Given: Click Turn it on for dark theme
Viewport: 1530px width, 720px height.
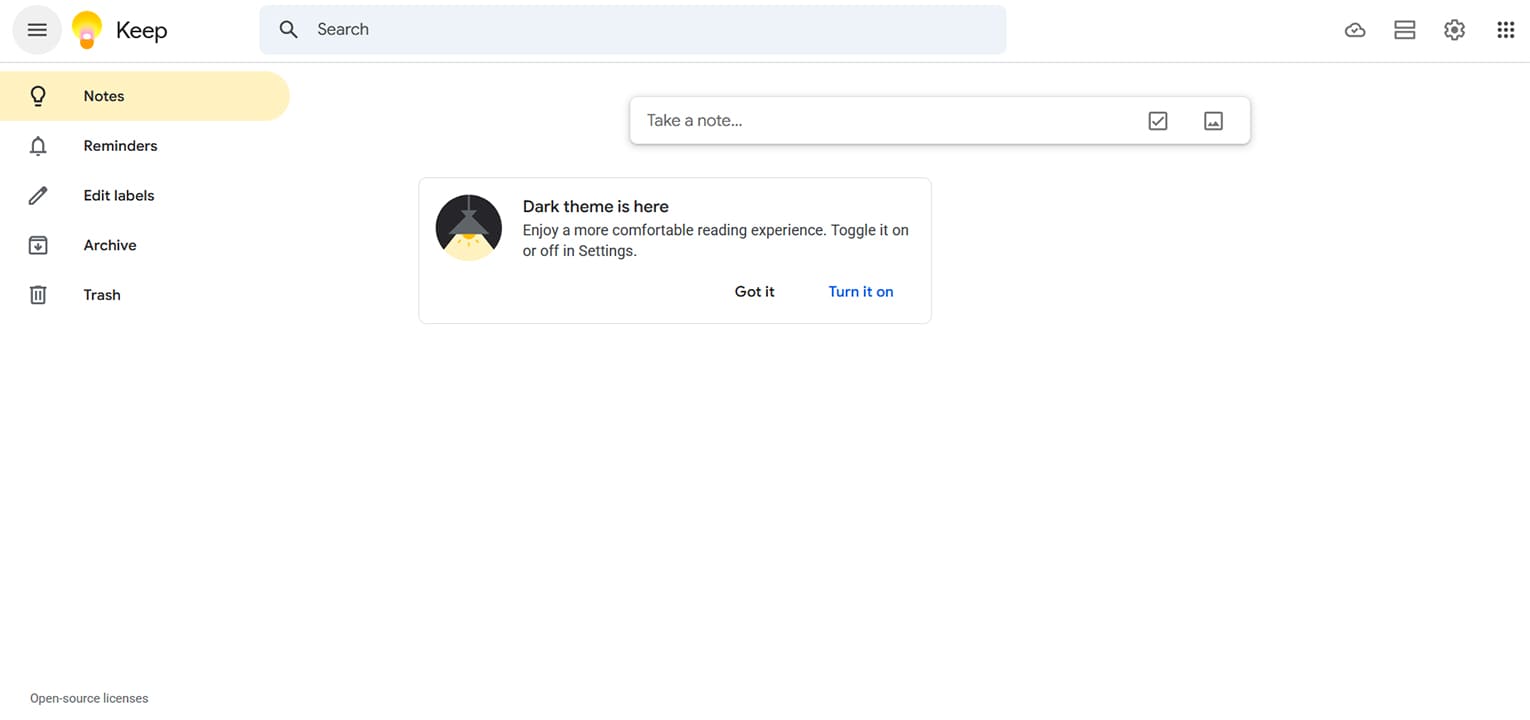Looking at the screenshot, I should [x=861, y=292].
